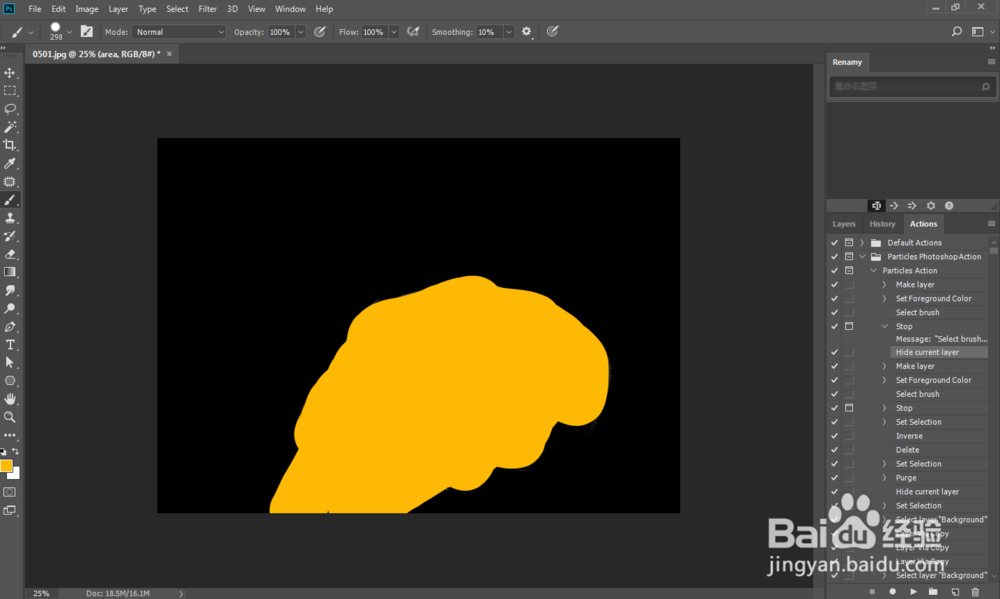Toggle checkmark for Delete step
The height and width of the screenshot is (599, 1000).
coord(834,450)
